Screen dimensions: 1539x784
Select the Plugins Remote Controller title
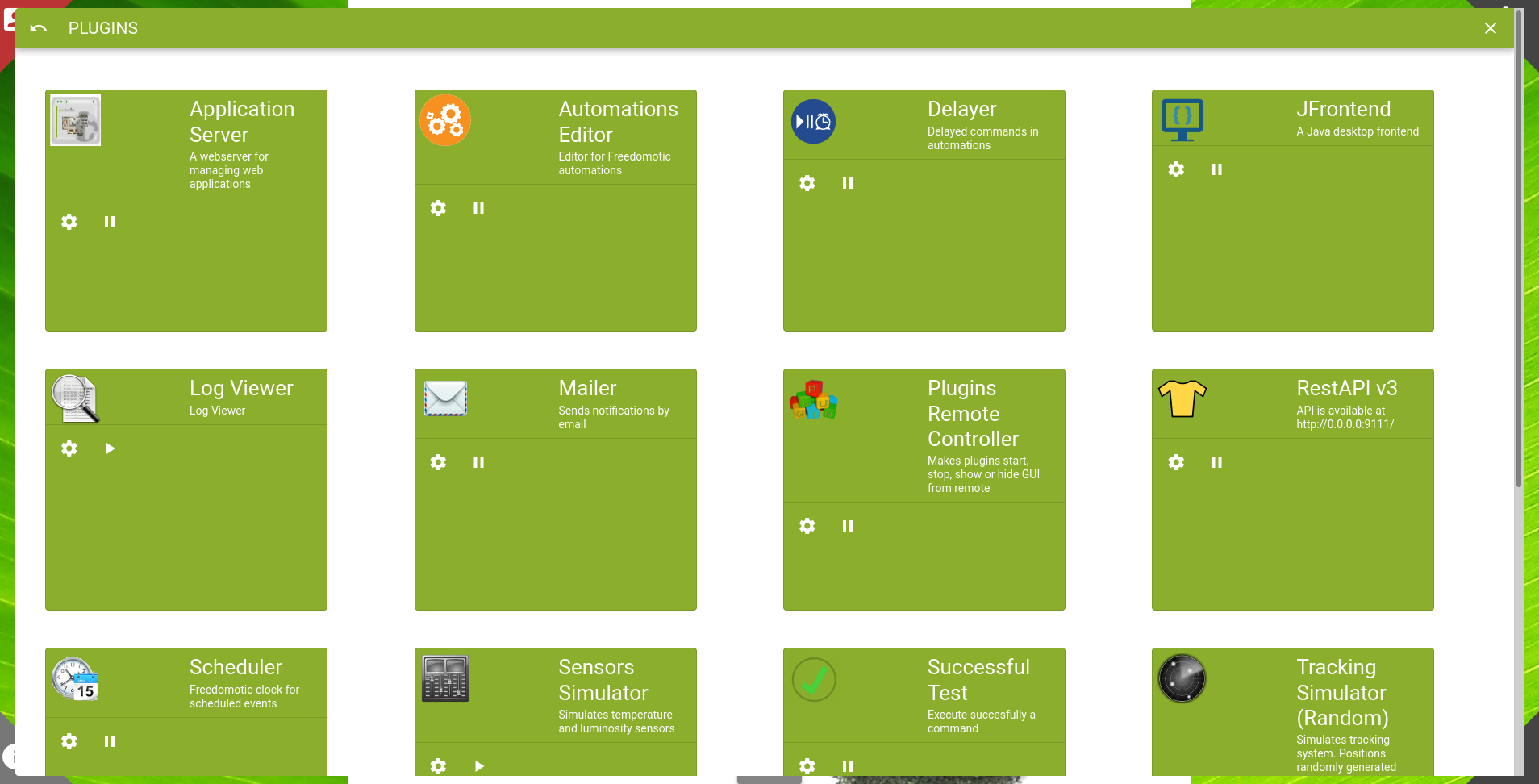click(x=974, y=413)
